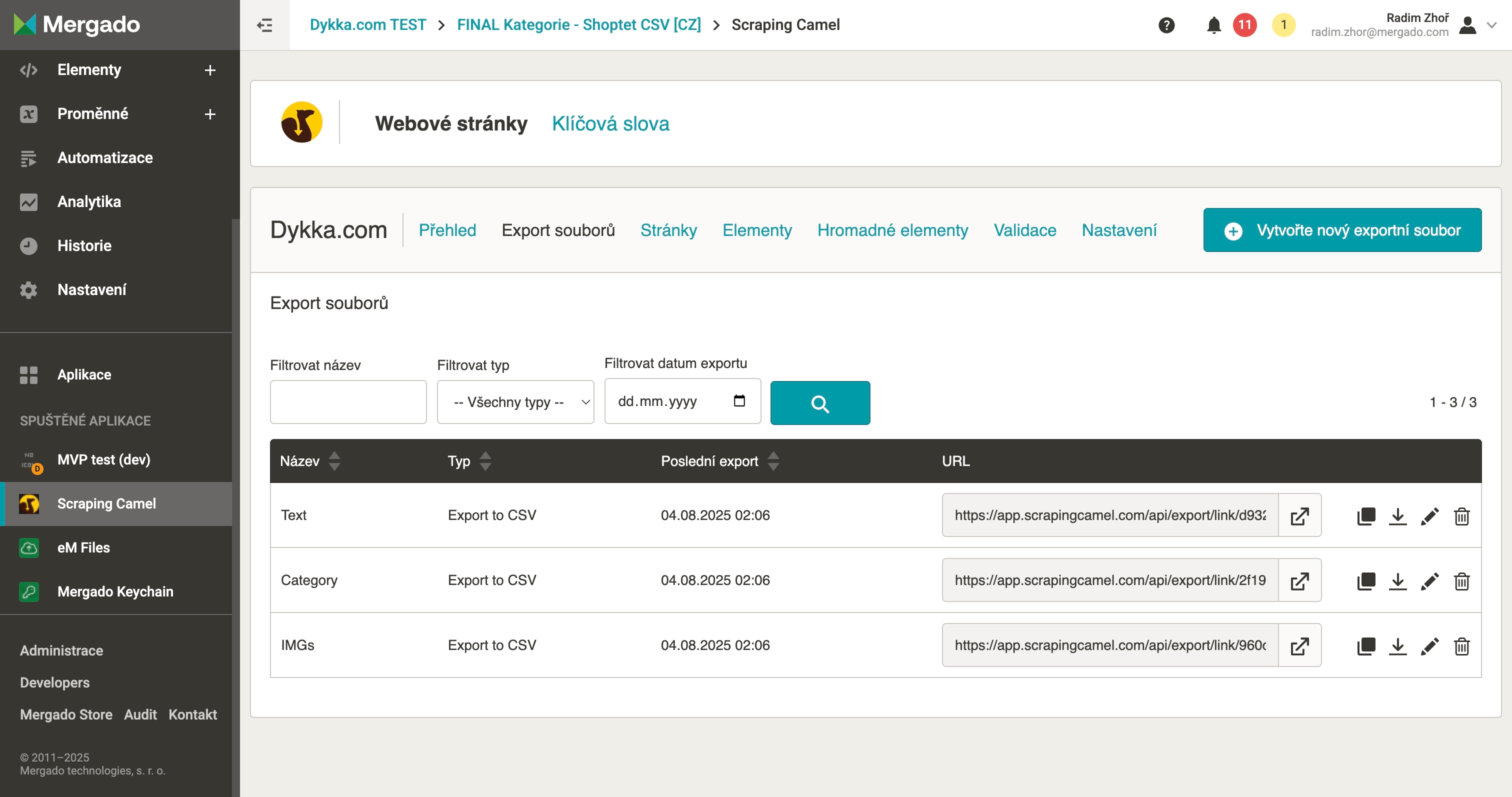This screenshot has height=797, width=1512.
Task: Copy the Category export URL
Action: (1366, 581)
